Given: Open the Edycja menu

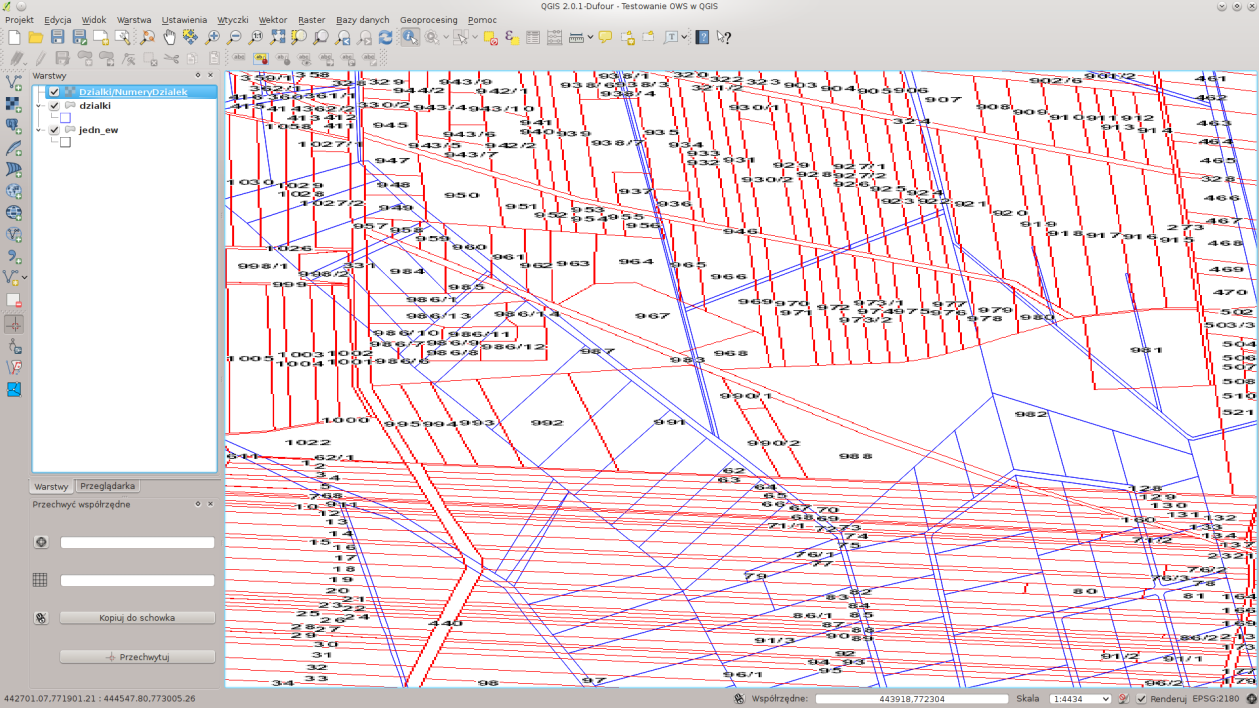Looking at the screenshot, I should click(58, 20).
